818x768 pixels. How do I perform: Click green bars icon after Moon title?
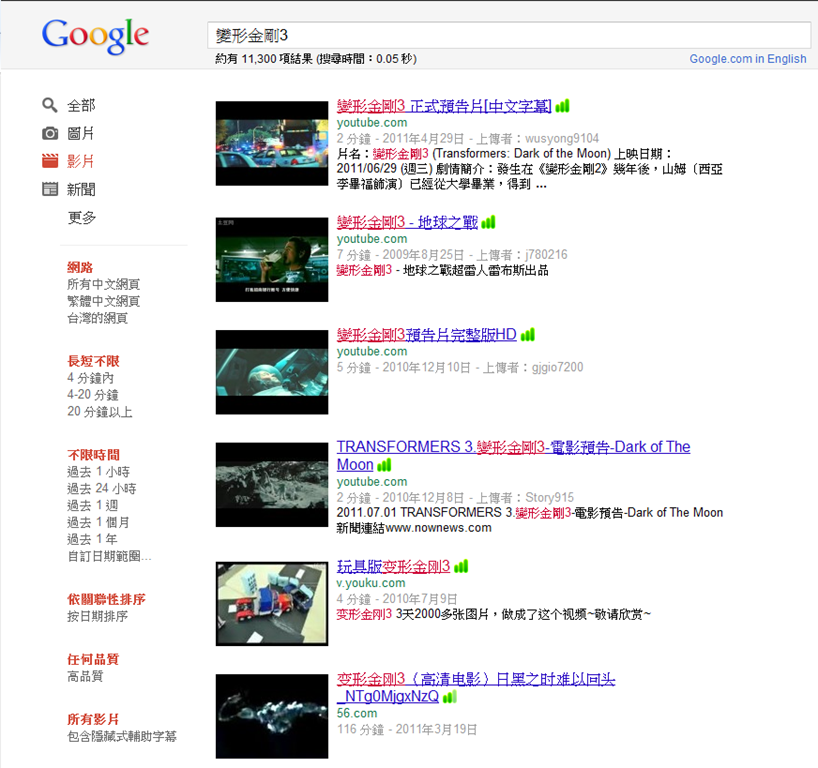(x=384, y=465)
